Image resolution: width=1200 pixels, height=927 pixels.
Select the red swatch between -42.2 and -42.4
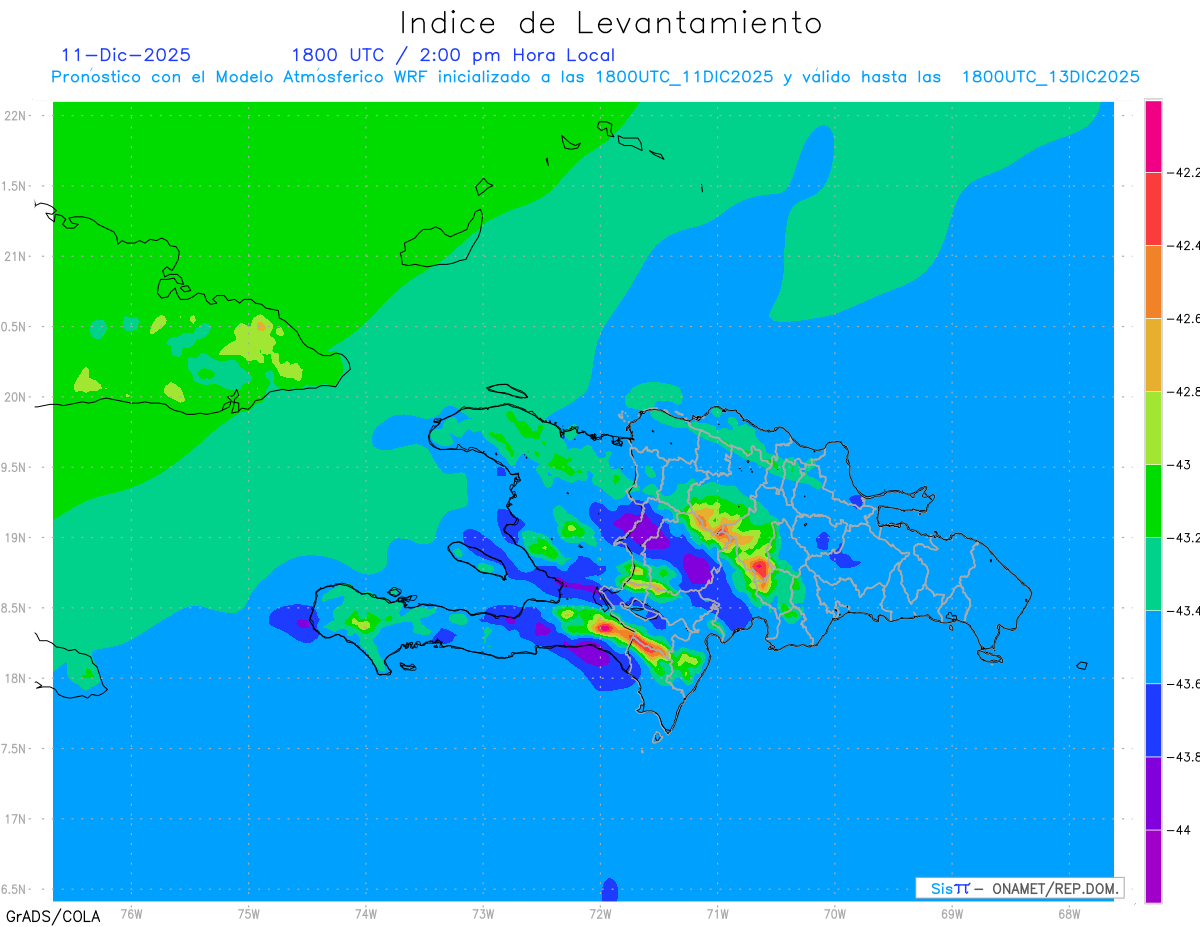(x=1153, y=209)
